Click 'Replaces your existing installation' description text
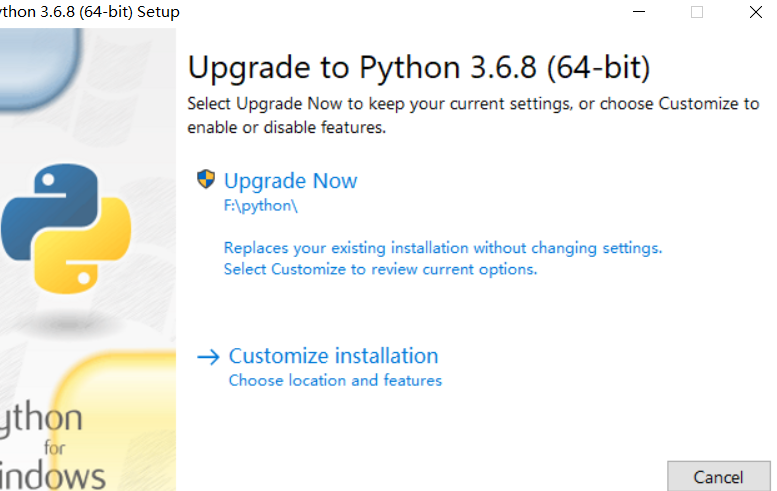This screenshot has height=491, width=777. coord(443,247)
